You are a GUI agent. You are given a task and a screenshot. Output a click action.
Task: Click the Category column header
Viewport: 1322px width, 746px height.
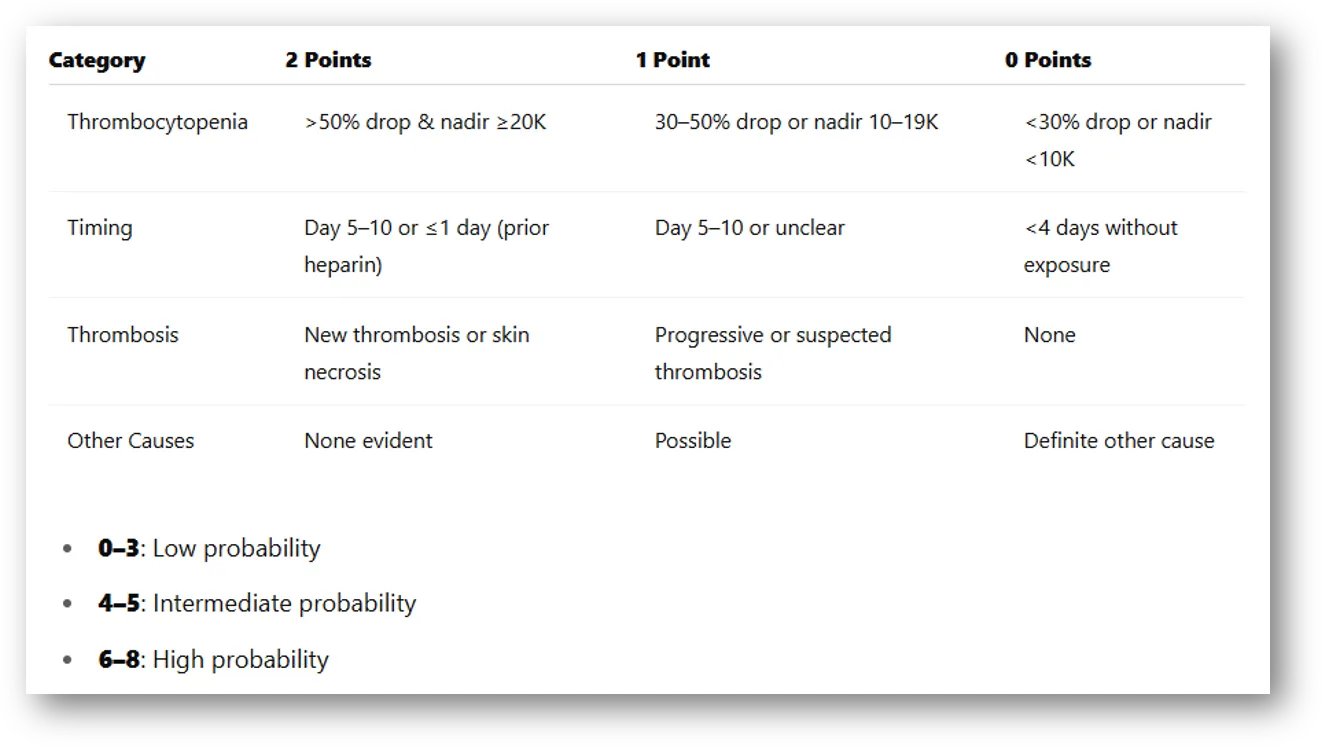point(97,60)
